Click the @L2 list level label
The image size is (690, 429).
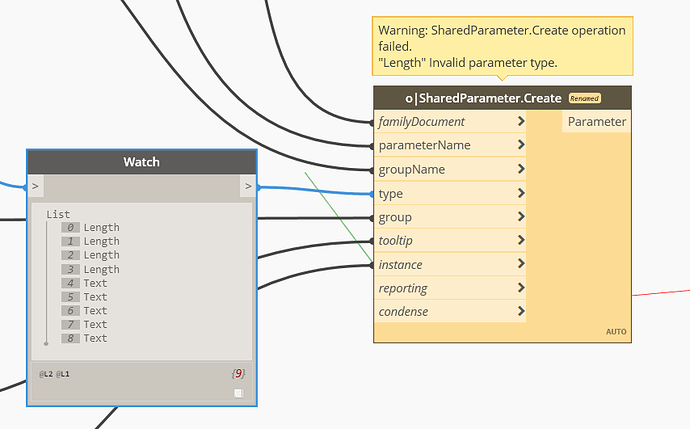click(46, 374)
